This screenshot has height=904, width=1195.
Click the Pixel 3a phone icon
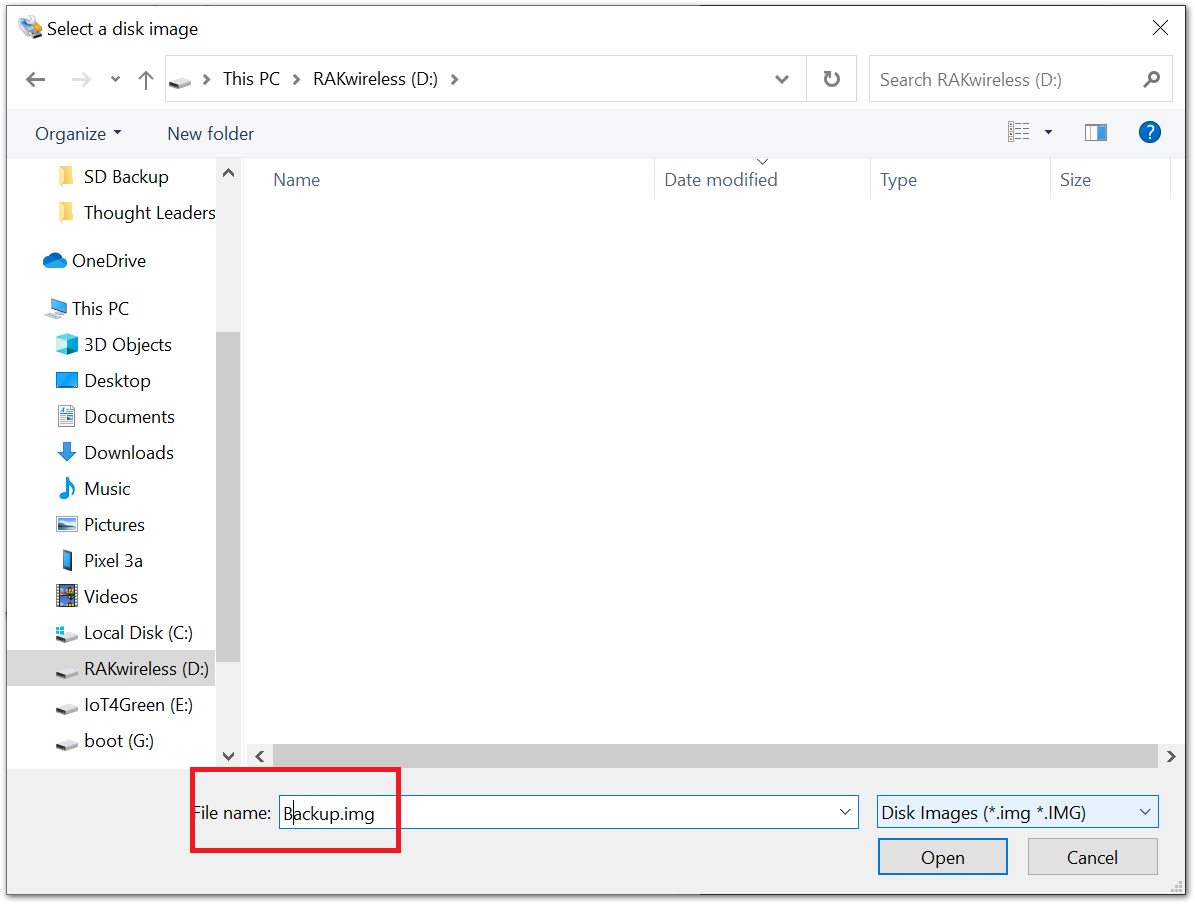(x=67, y=560)
